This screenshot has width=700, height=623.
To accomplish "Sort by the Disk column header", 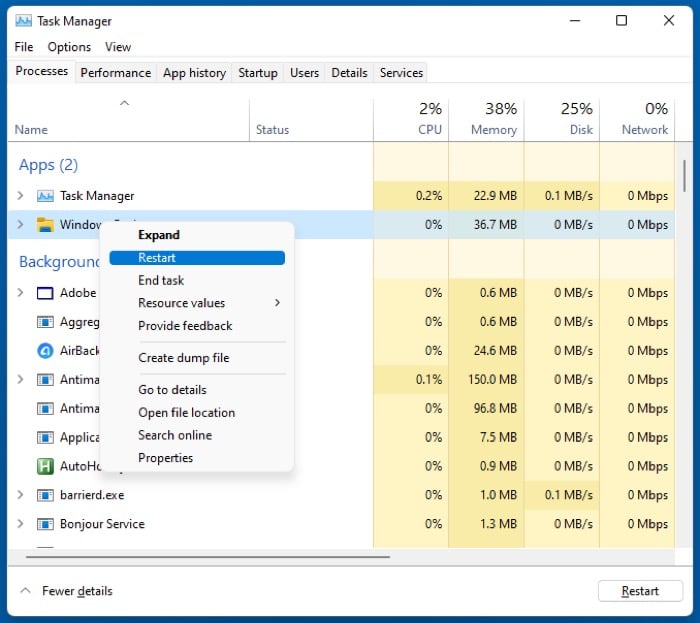I will (562, 120).
